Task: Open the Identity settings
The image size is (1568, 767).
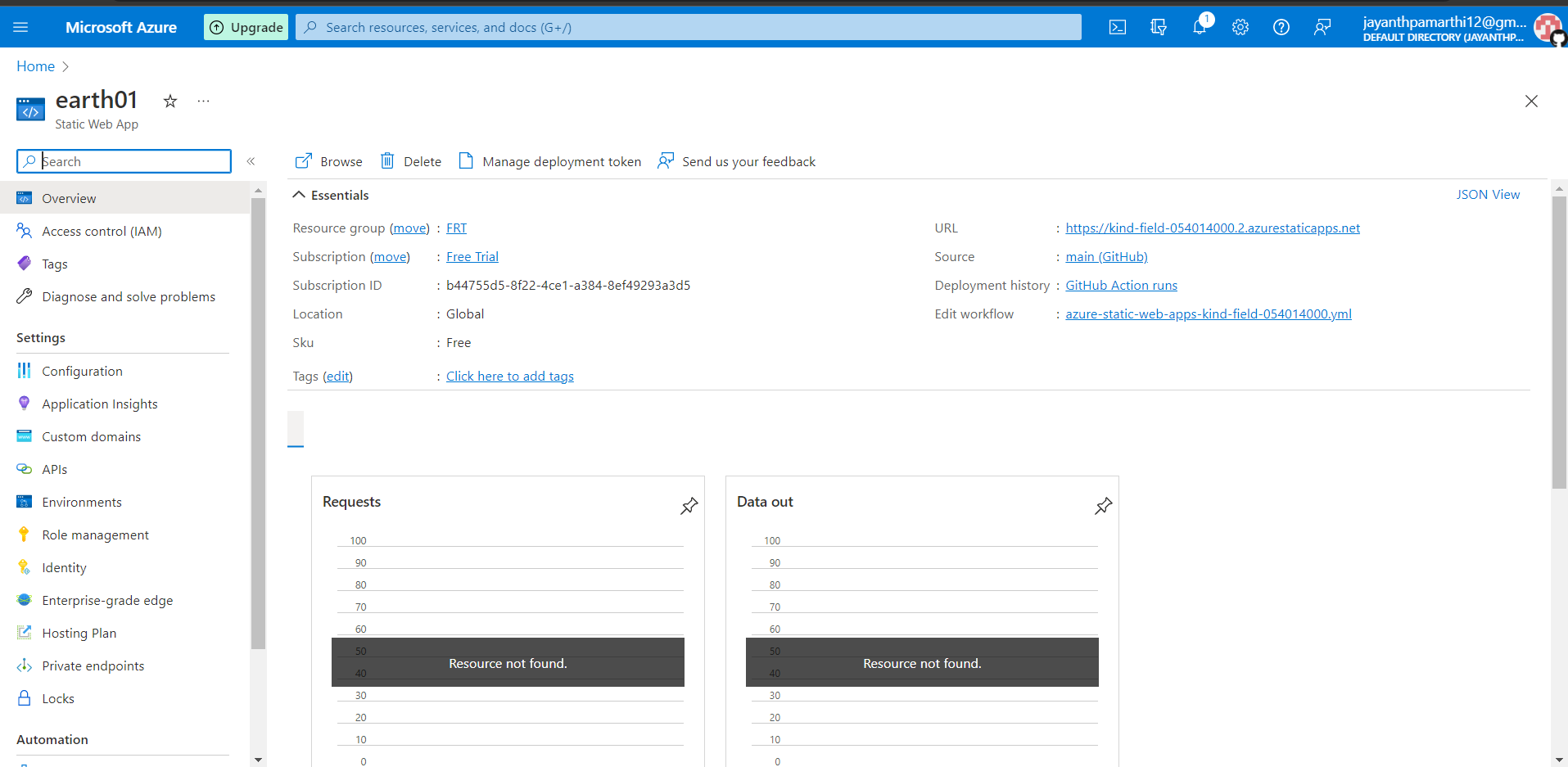Action: [63, 566]
